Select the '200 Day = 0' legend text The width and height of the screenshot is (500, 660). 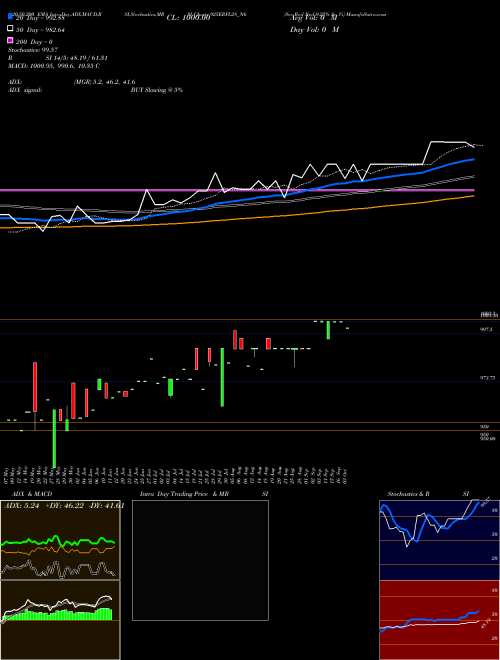(x=35, y=42)
